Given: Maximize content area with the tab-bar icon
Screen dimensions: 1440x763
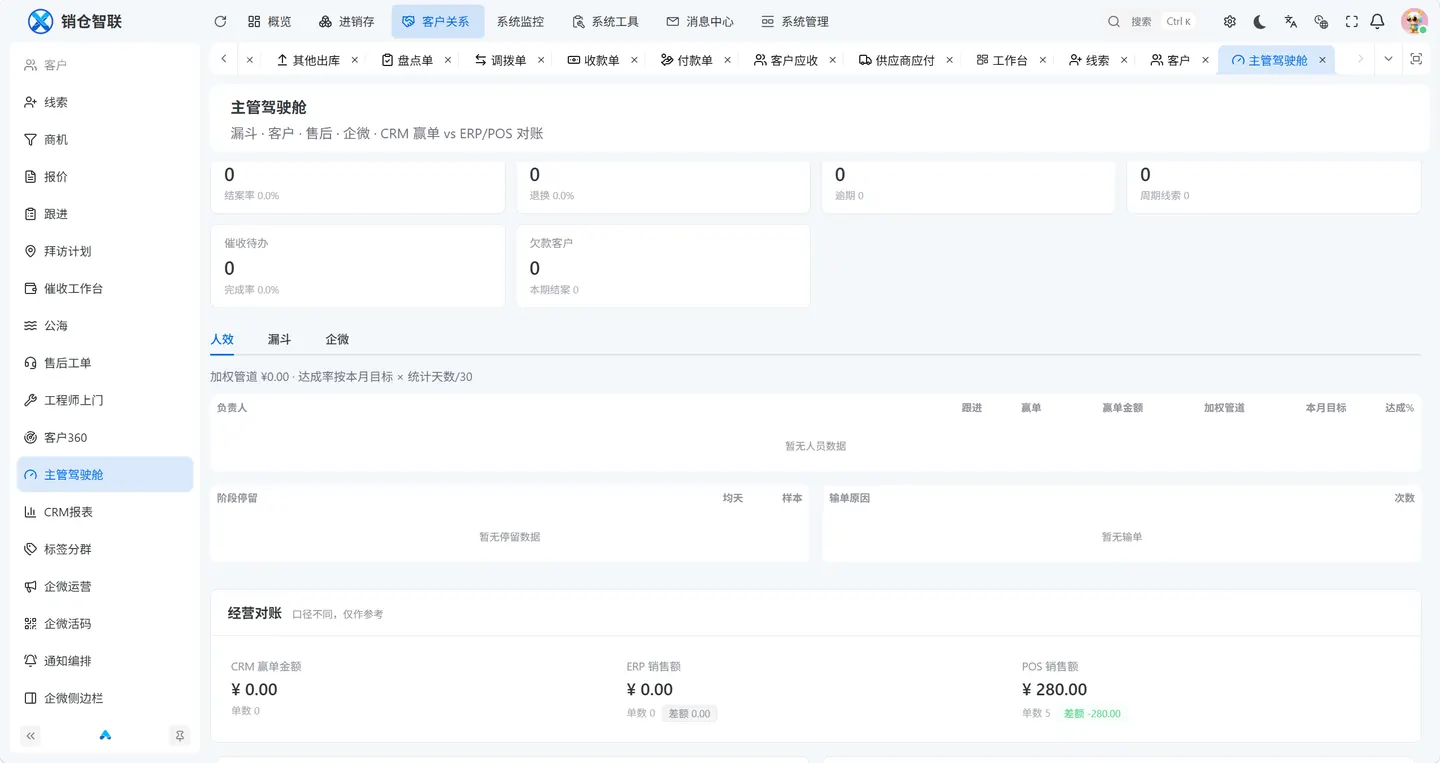Looking at the screenshot, I should pos(1416,59).
